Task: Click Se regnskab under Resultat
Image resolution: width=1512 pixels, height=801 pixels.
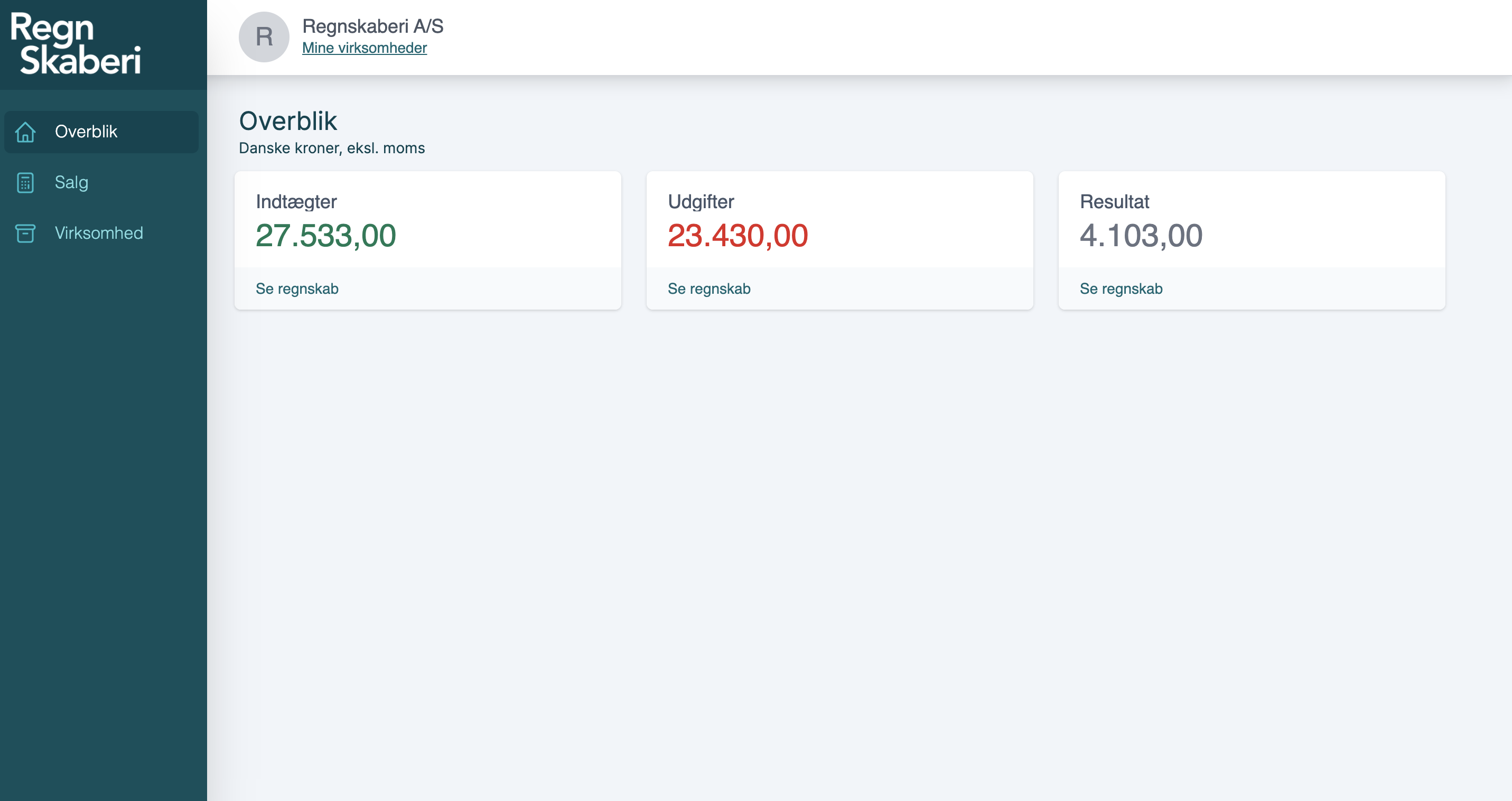Action: [x=1121, y=288]
